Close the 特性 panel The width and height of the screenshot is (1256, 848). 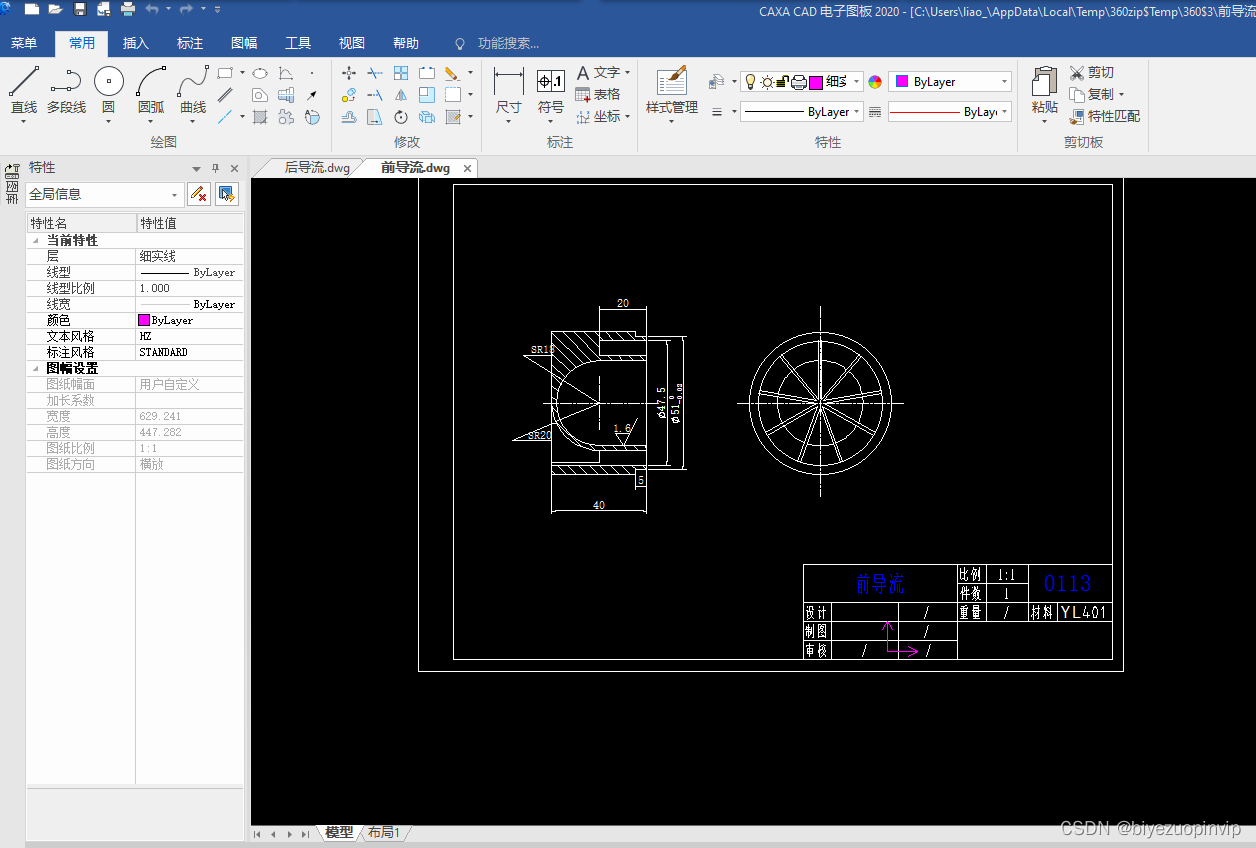point(235,168)
